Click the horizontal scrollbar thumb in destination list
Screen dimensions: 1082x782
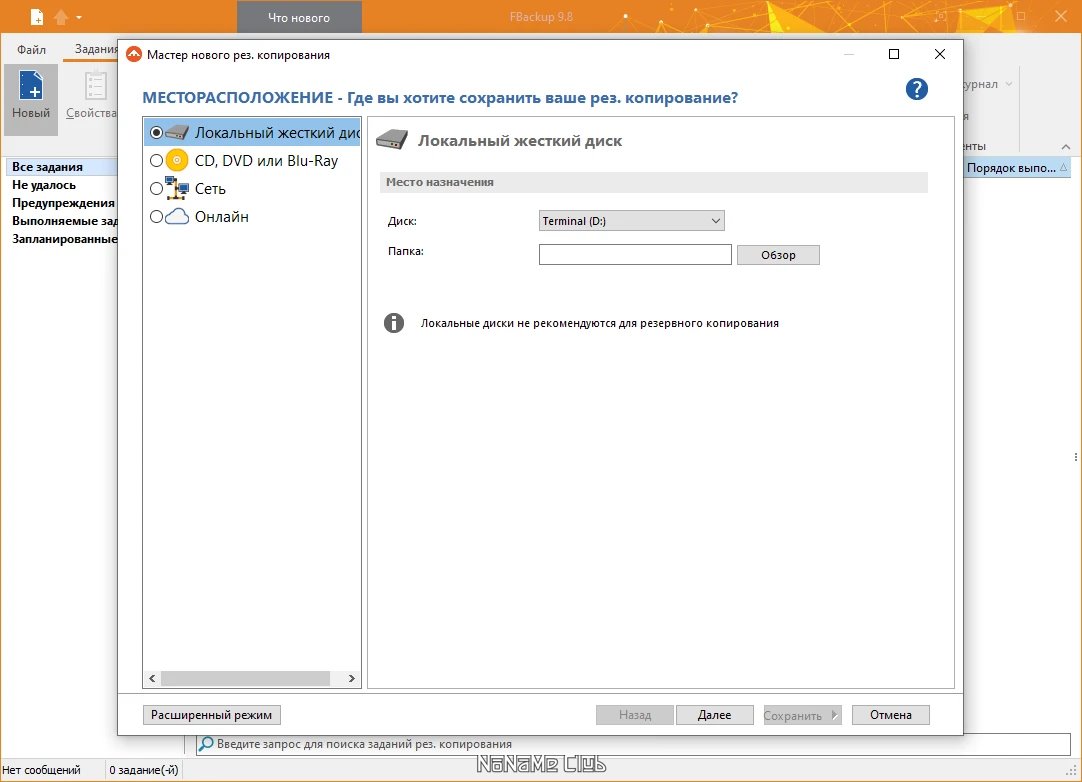click(245, 678)
